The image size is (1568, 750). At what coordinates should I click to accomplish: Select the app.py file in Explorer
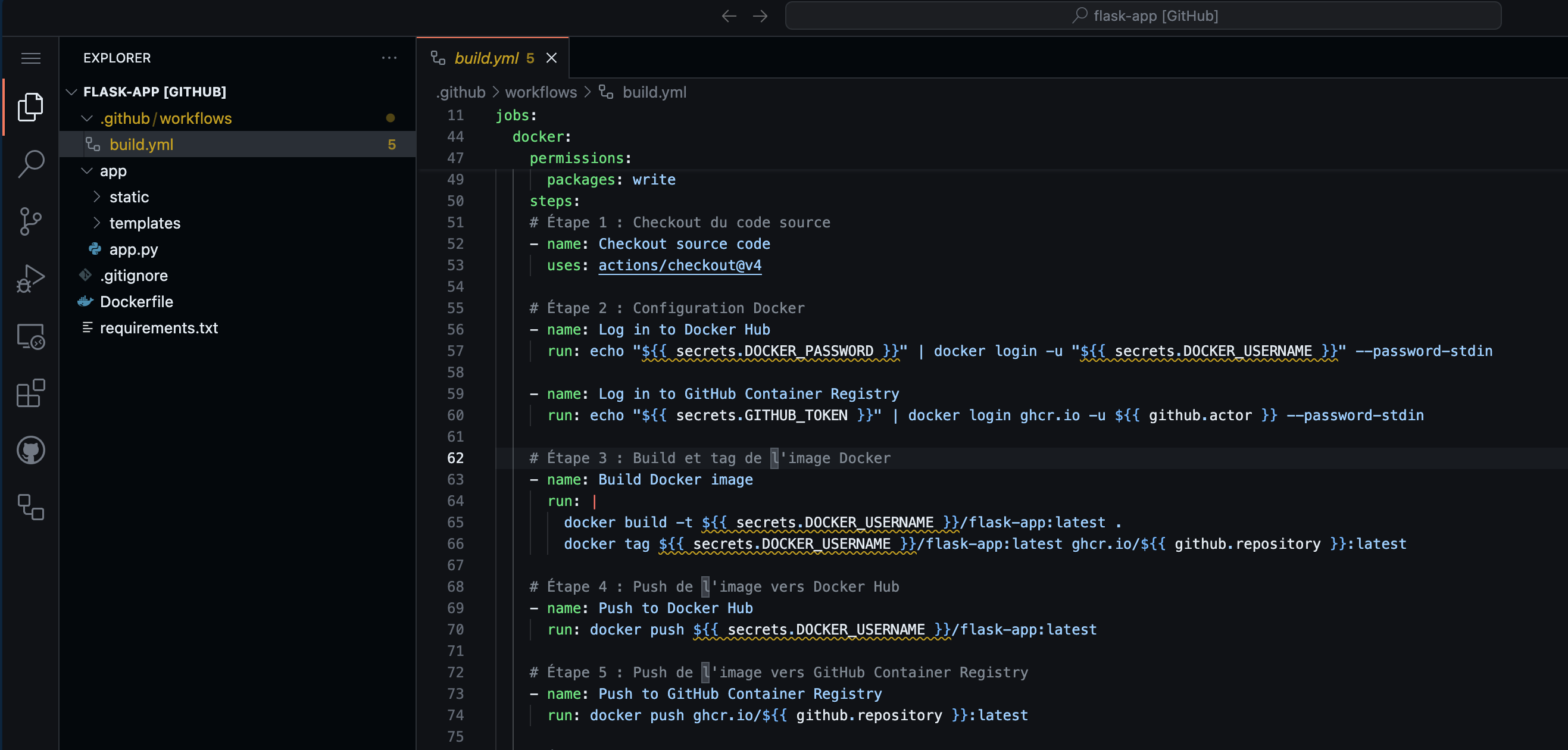pyautogui.click(x=134, y=249)
